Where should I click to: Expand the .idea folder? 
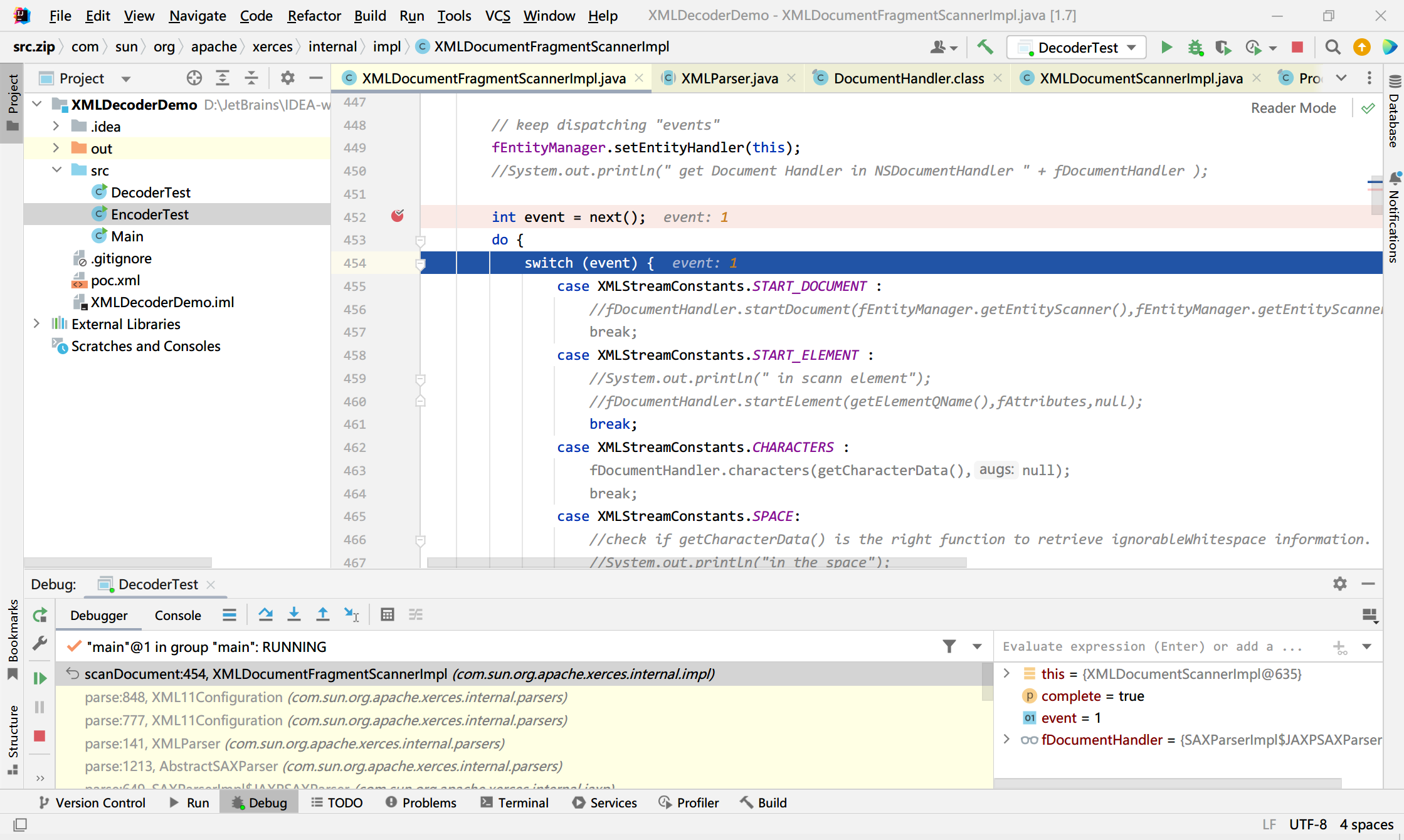coord(56,126)
